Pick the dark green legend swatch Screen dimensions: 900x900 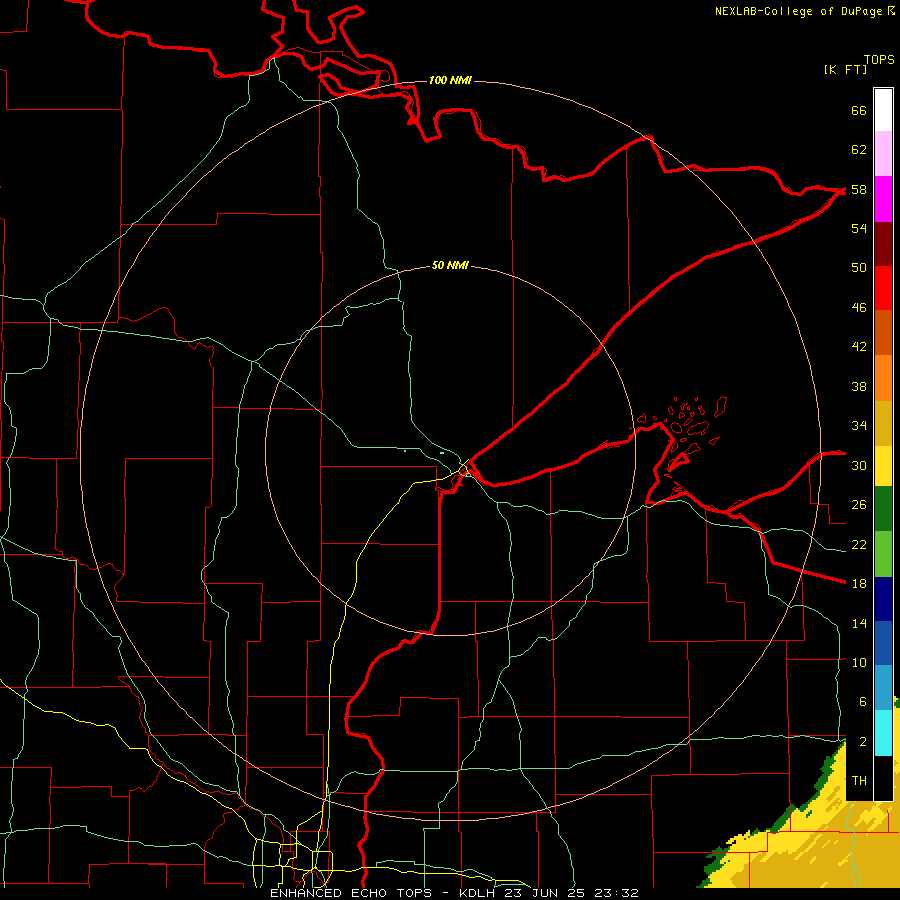tap(883, 508)
